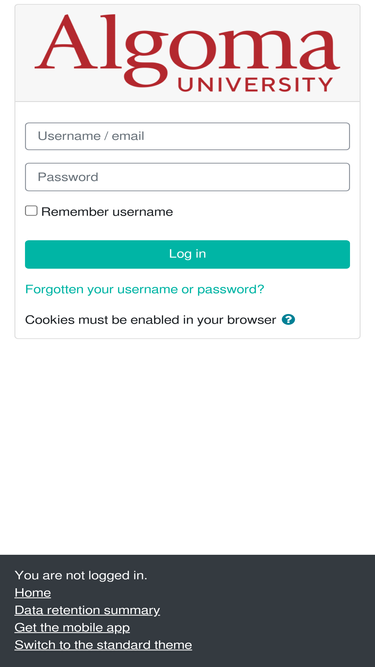Click the Remember username label text
Viewport: 375px width, 667px height.
(x=107, y=211)
